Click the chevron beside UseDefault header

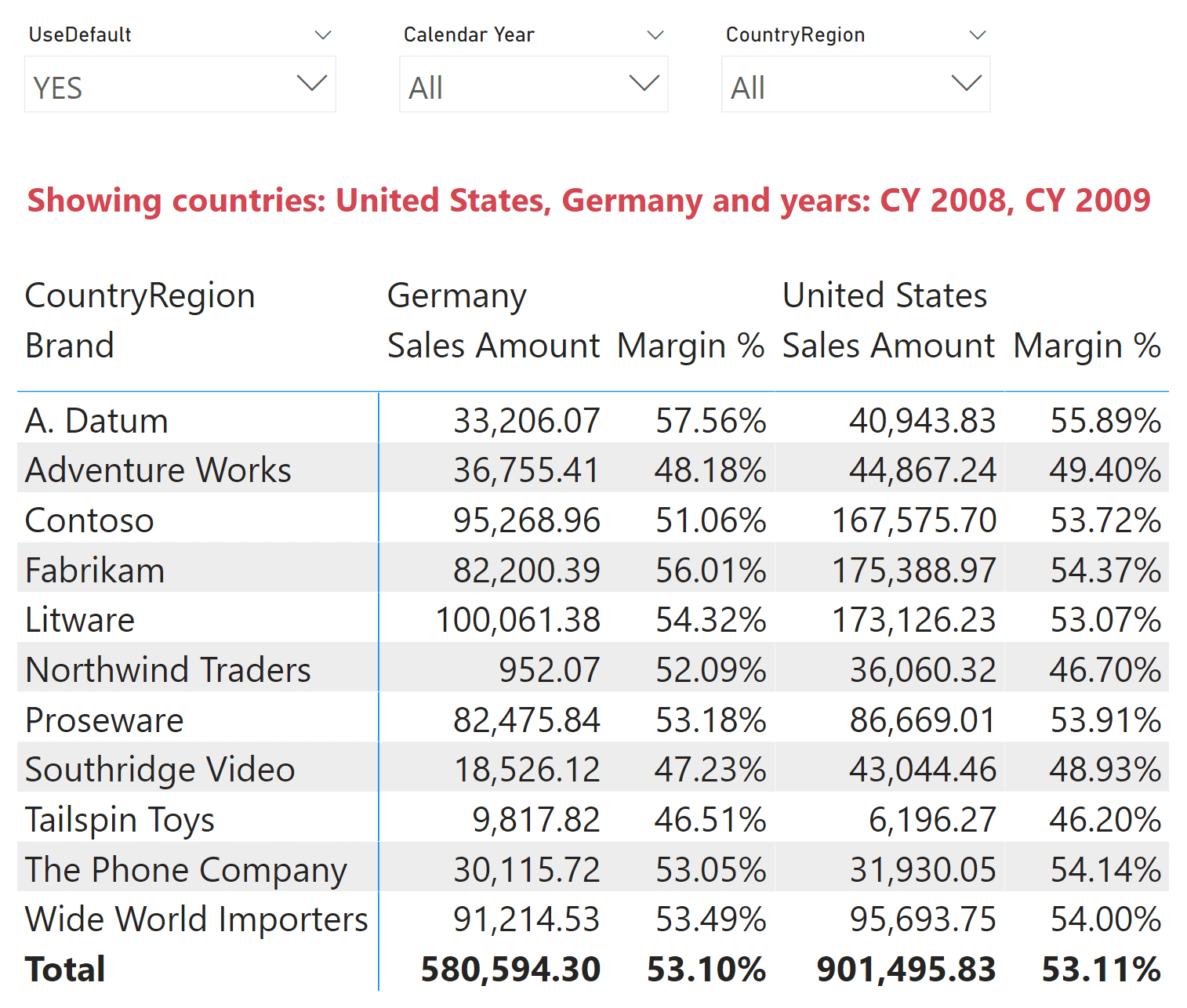pos(323,35)
